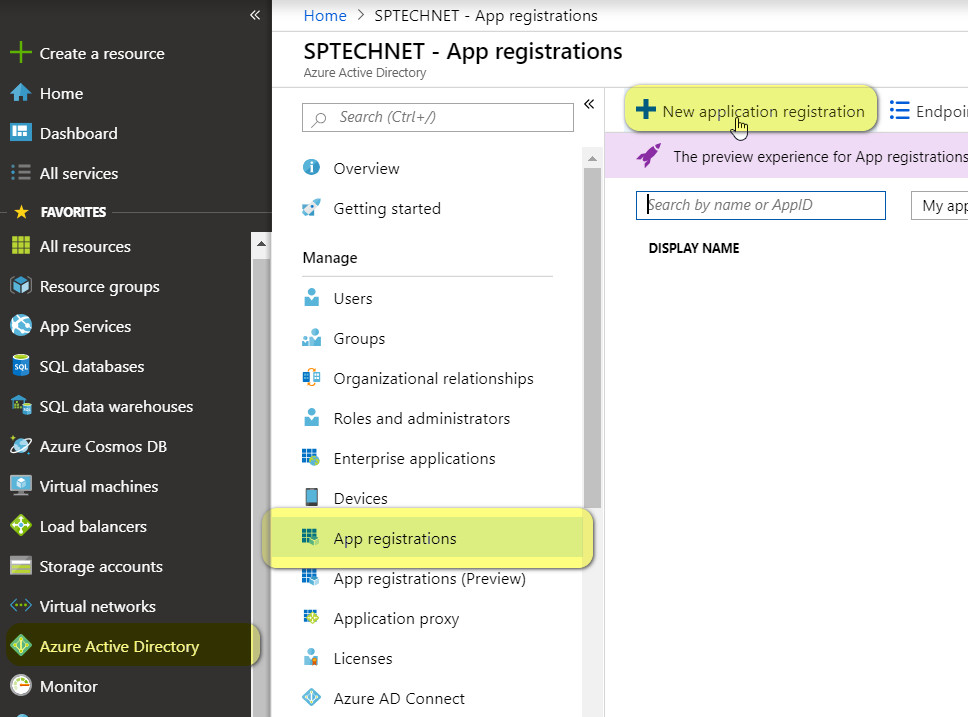Screen dimensions: 968x717
Task: Click the Search by name or AppID field
Action: 760,205
